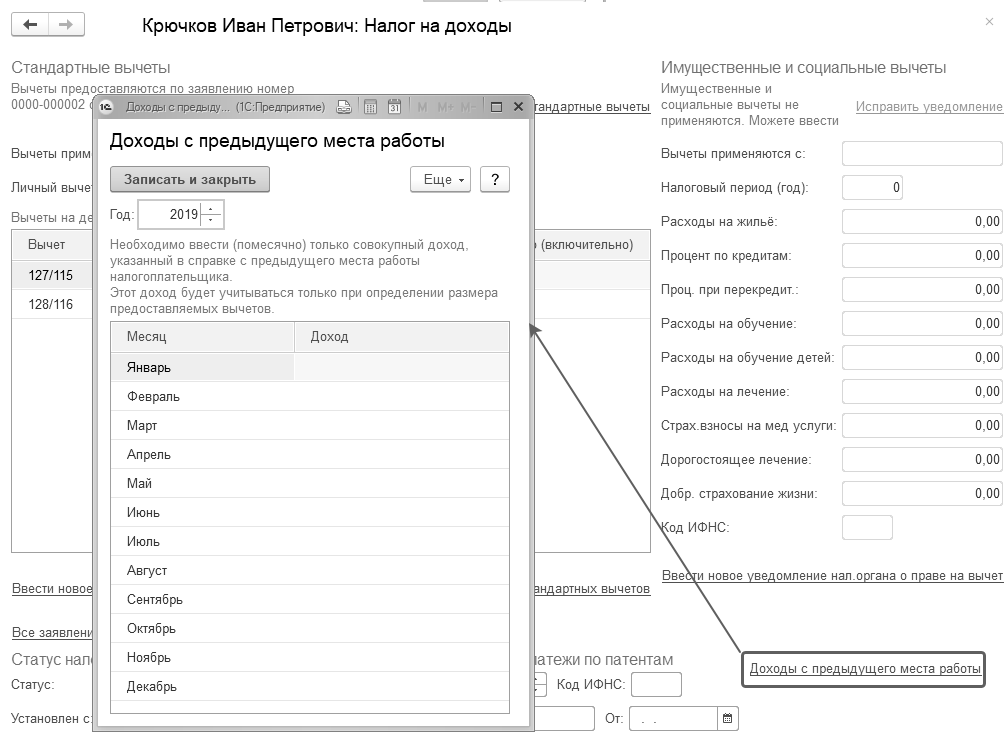Click the Расходы на обучение детей field
The width and height of the screenshot is (1007, 736).
pyautogui.click(x=922, y=358)
